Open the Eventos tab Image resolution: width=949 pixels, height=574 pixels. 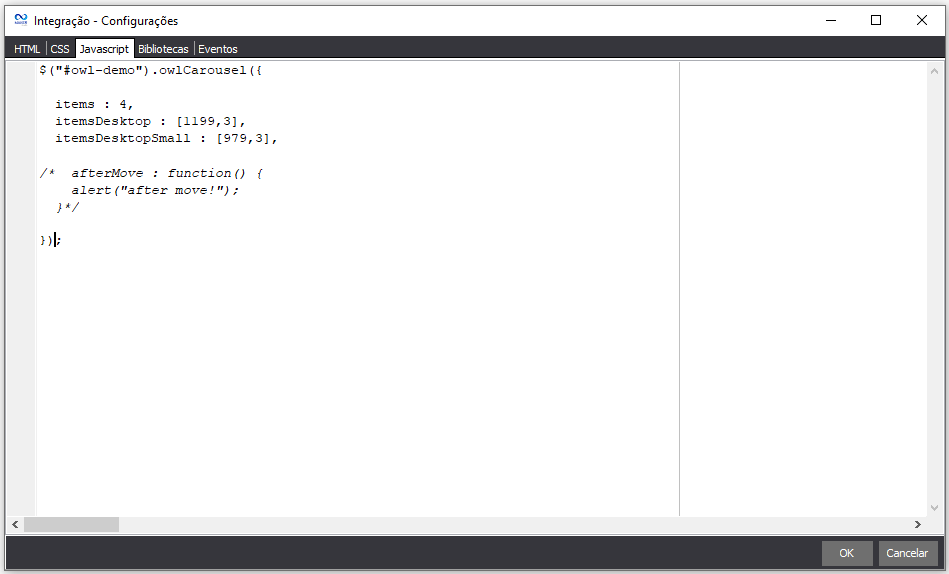pos(218,49)
